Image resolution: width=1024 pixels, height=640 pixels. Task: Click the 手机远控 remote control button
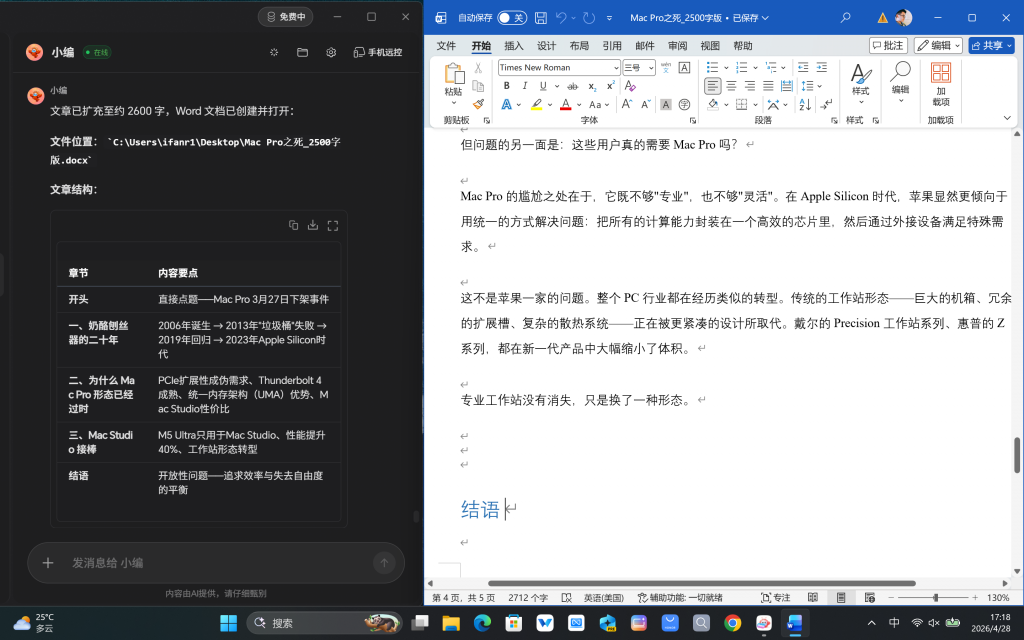click(x=378, y=52)
